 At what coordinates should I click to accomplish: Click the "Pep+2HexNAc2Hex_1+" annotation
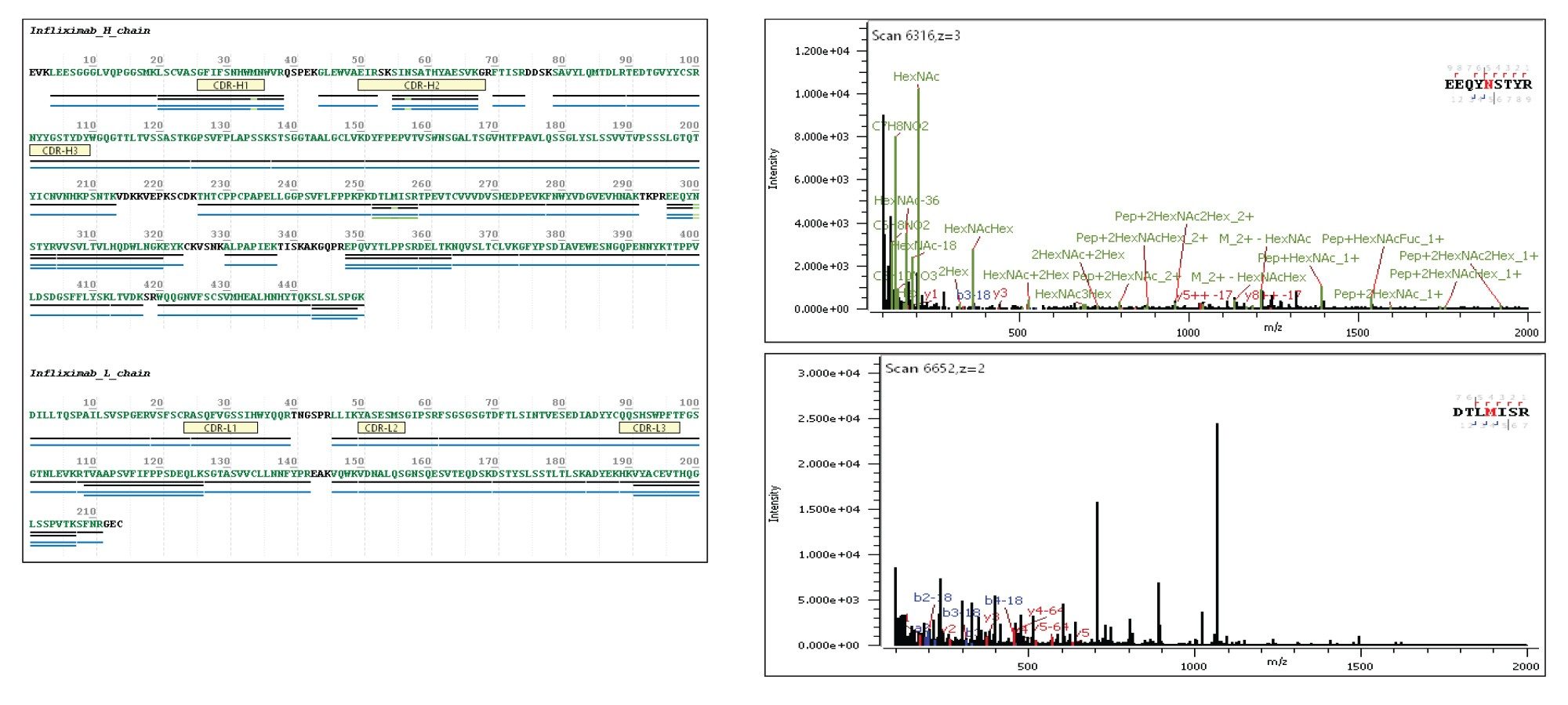click(1468, 256)
